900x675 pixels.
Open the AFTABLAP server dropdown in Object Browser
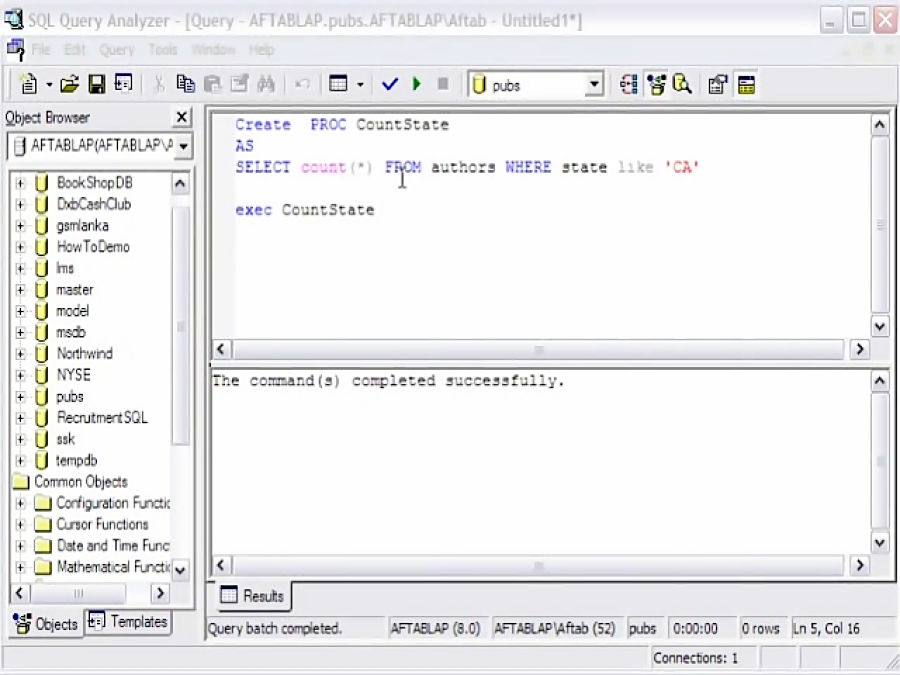tap(184, 146)
